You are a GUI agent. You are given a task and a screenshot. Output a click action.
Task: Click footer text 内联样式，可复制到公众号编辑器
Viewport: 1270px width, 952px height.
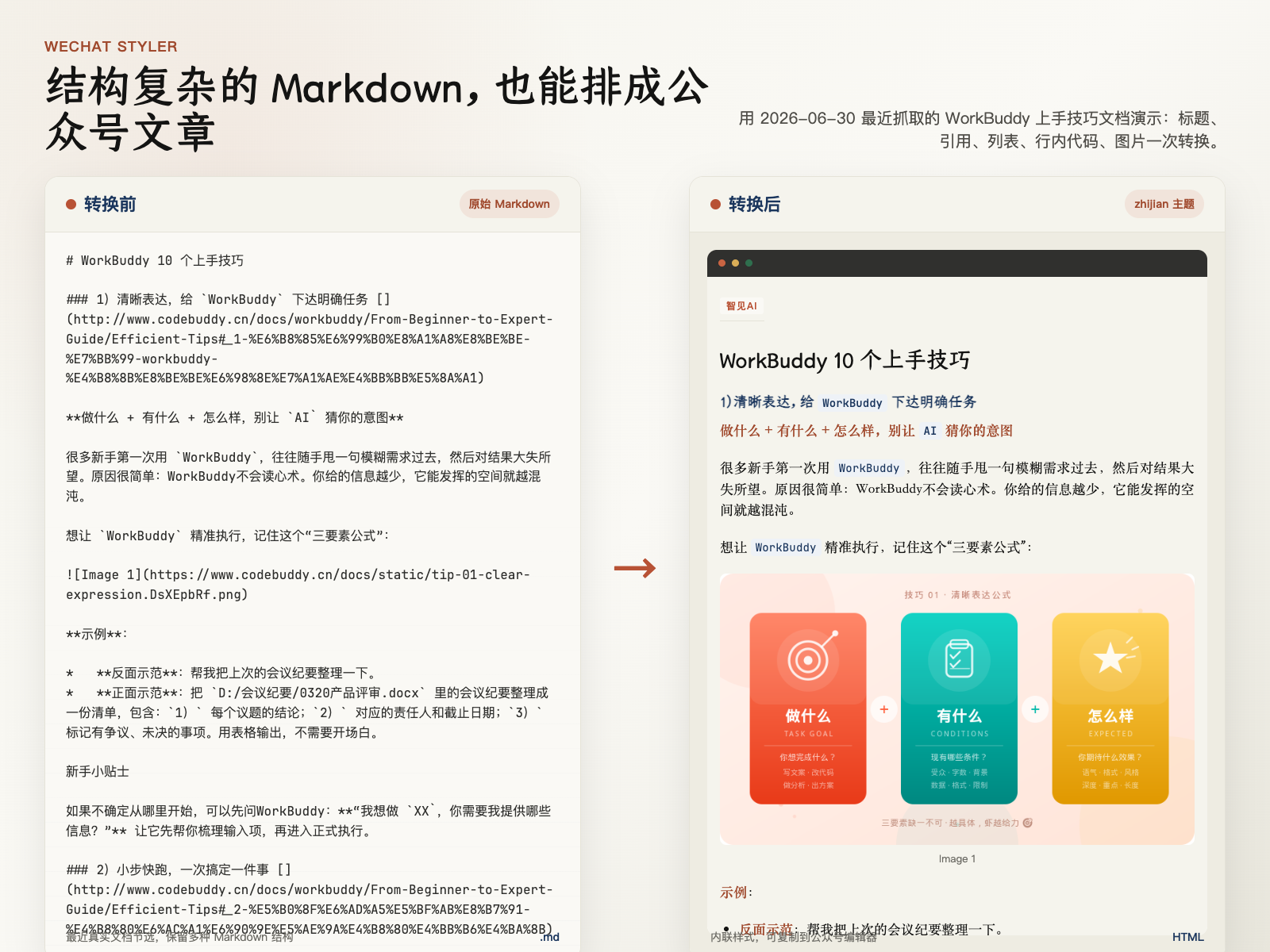pos(794,937)
